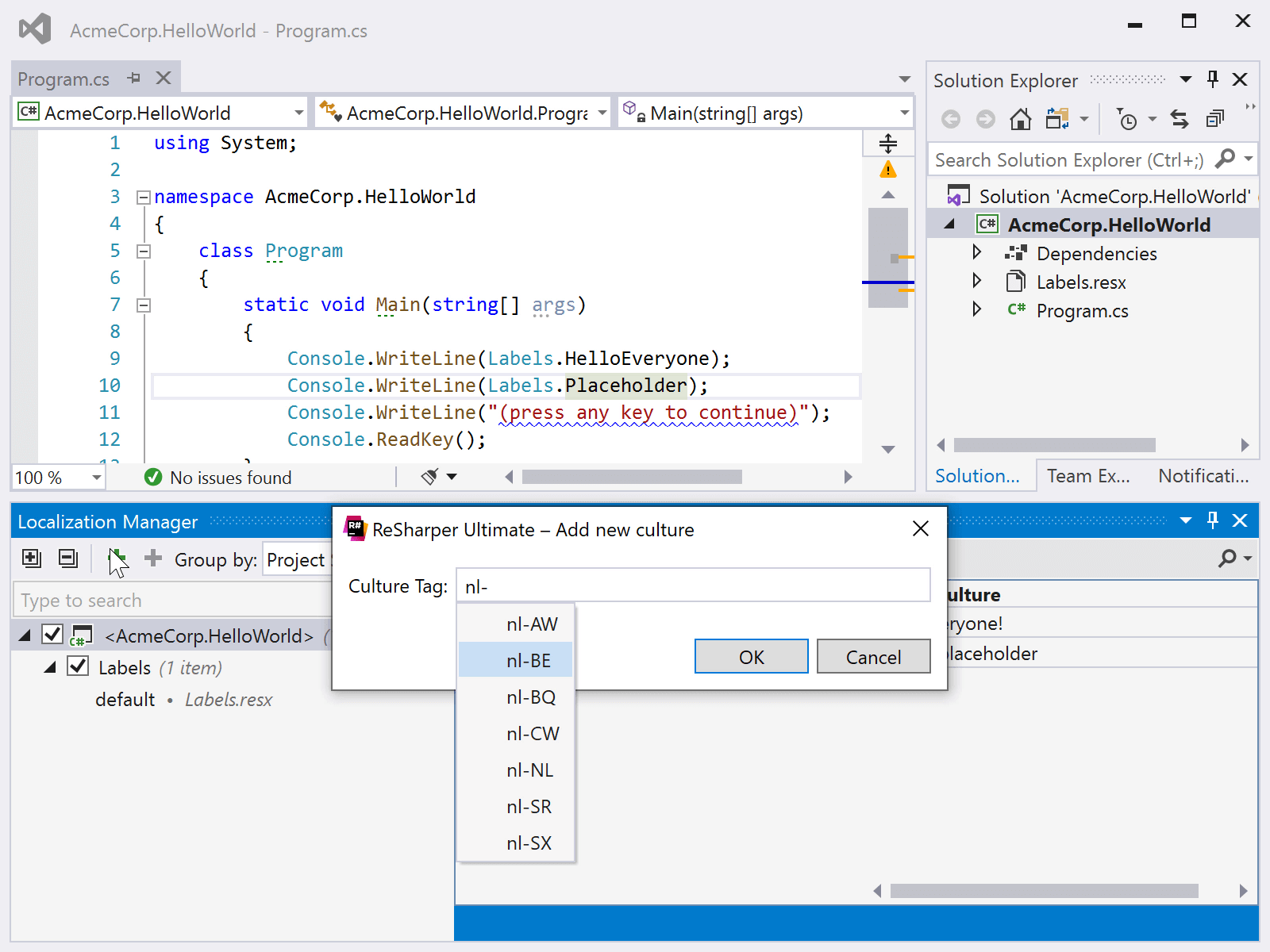
Task: Click the Localization Manager search magnifier icon
Action: tap(1228, 559)
